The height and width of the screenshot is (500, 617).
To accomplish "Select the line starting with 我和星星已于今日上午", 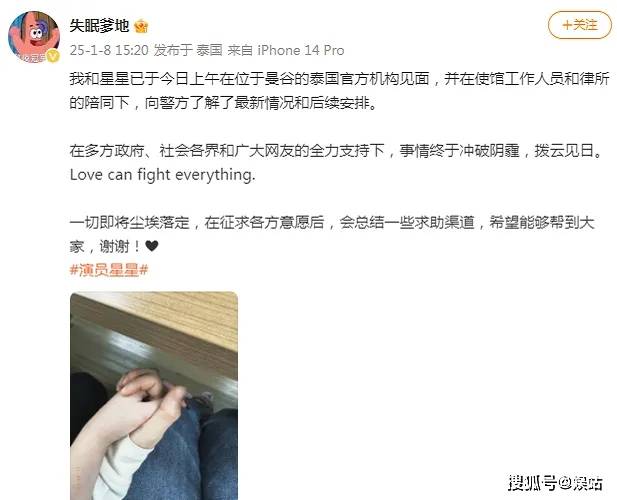I will coord(340,79).
